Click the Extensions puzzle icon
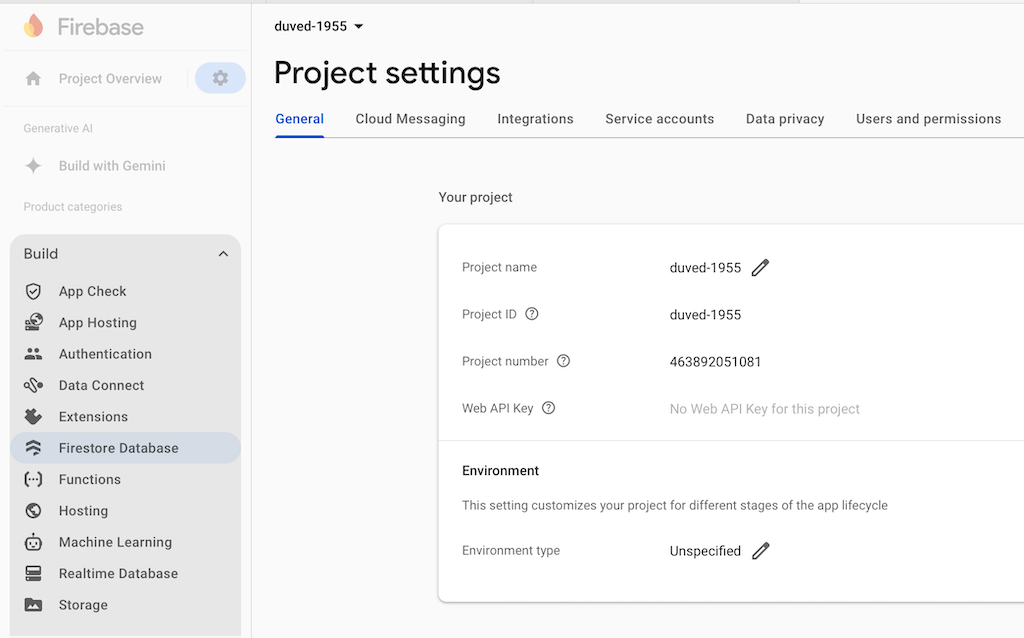Screen dimensions: 1024x638 33,417
